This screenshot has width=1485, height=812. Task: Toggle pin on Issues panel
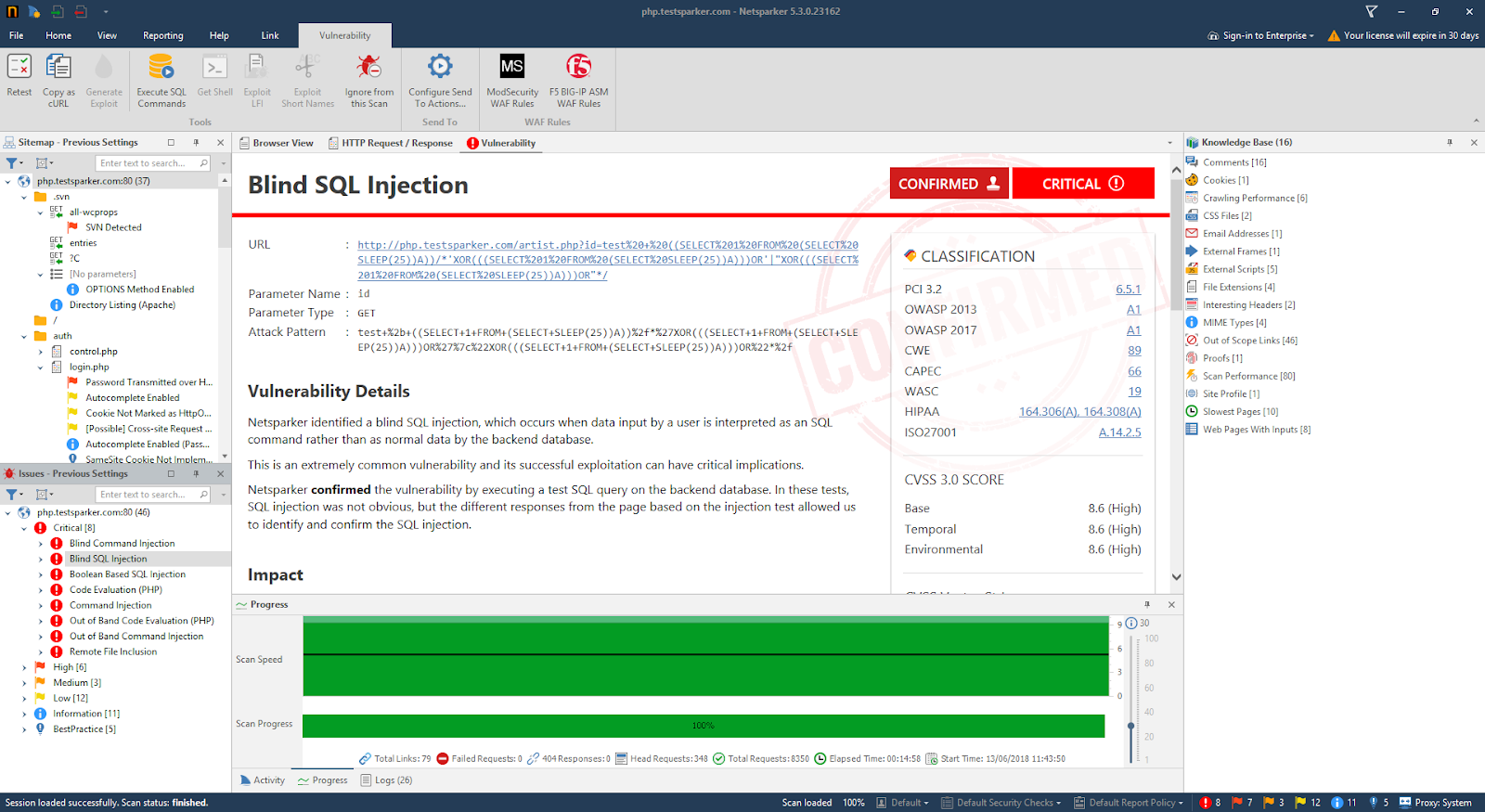point(196,474)
